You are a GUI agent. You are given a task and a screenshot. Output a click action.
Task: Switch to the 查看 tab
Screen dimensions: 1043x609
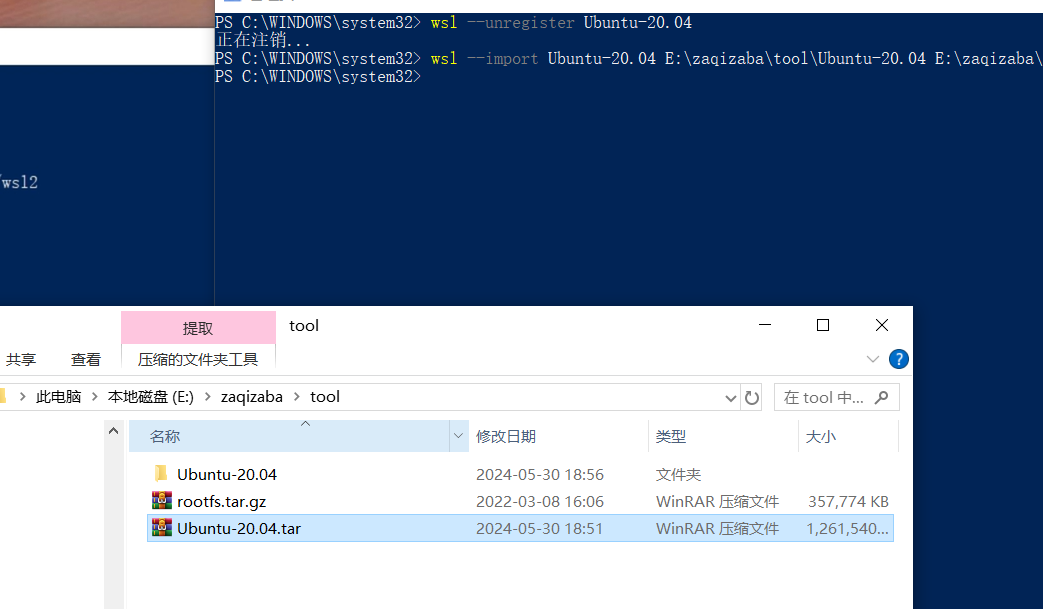point(86,359)
